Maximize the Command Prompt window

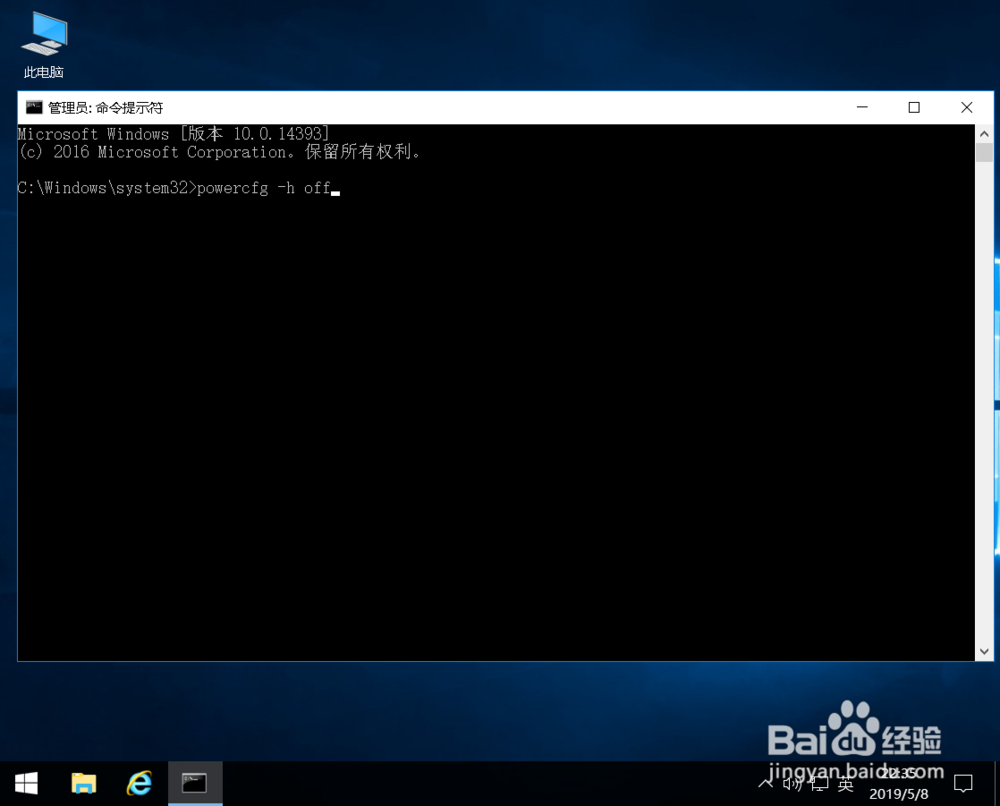point(914,107)
